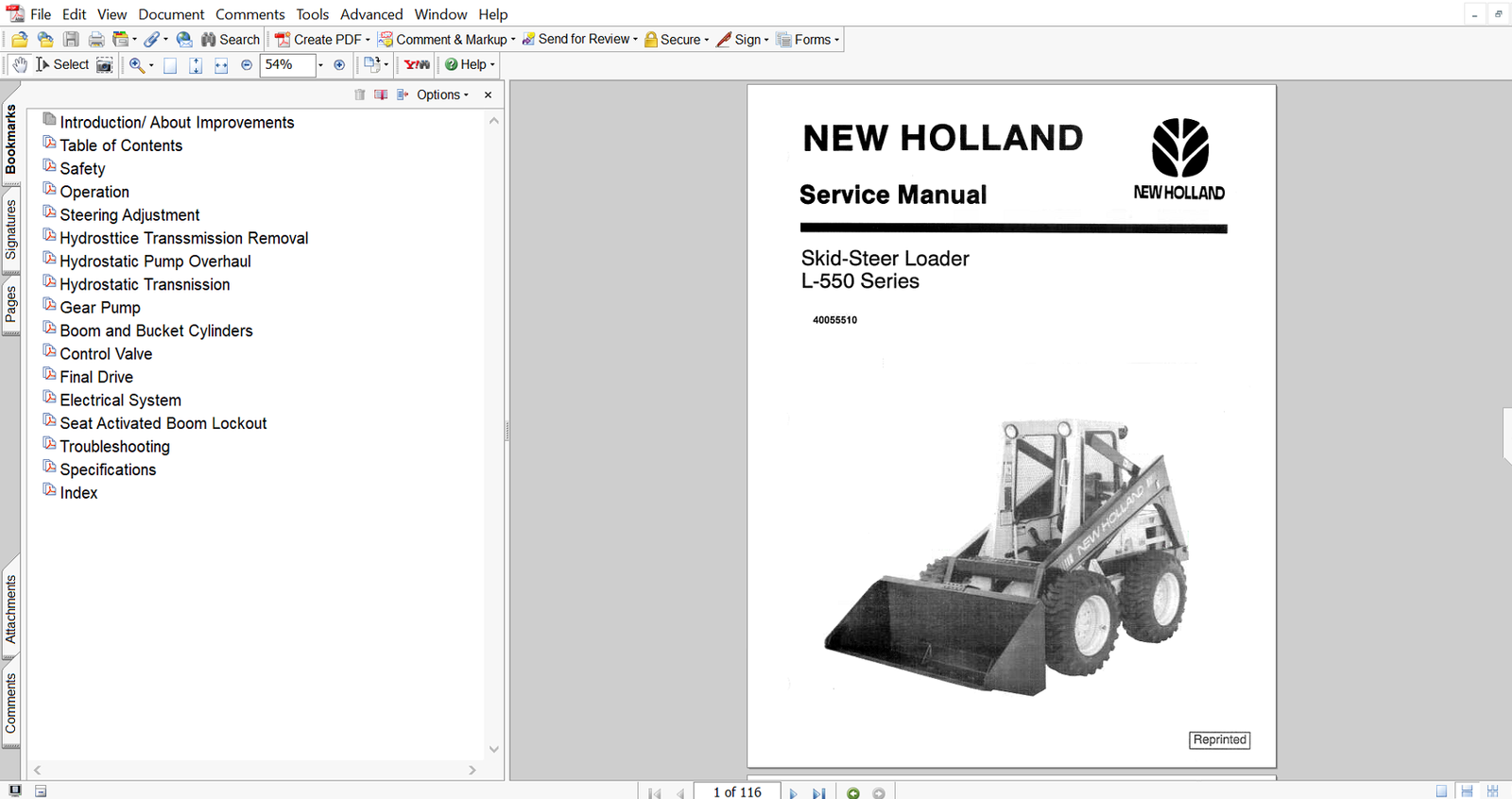Select the Hand tool
Image resolution: width=1512 pixels, height=799 pixels.
[x=19, y=65]
